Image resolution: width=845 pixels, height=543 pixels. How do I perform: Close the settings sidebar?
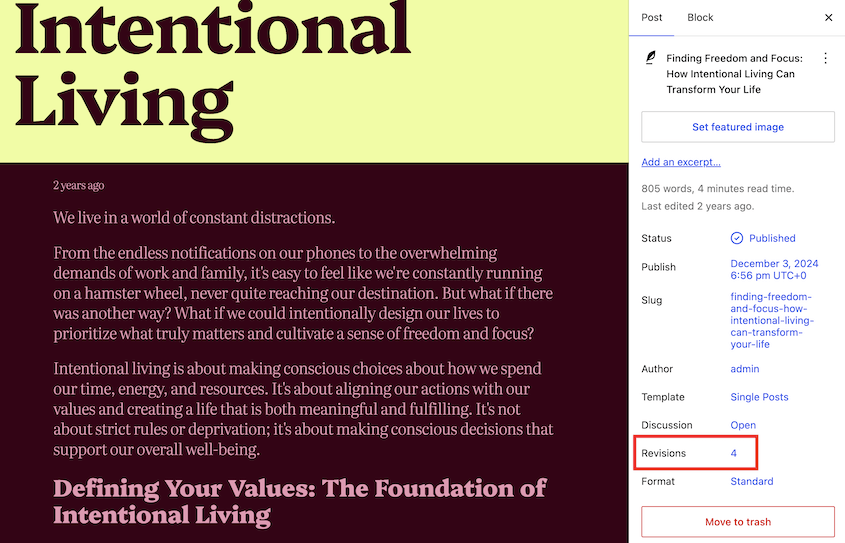pyautogui.click(x=828, y=18)
